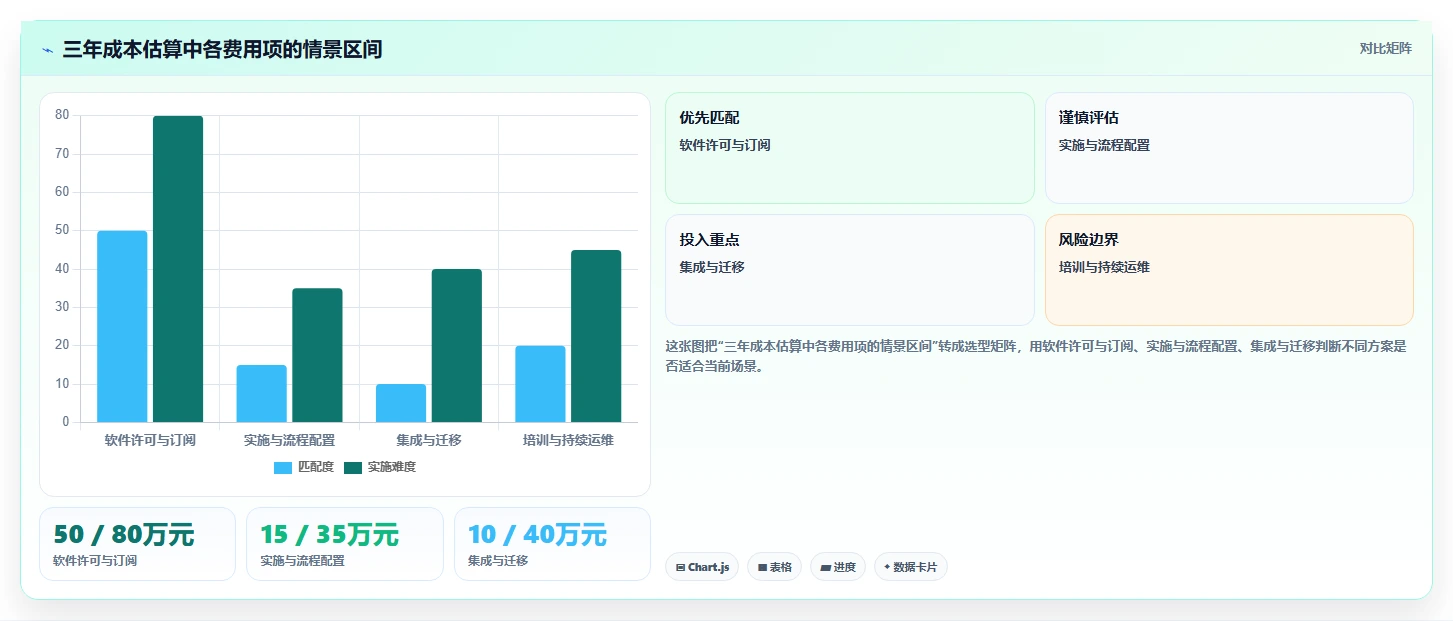Click the 匹配度 bar for 培训与持续运维

pos(540,384)
